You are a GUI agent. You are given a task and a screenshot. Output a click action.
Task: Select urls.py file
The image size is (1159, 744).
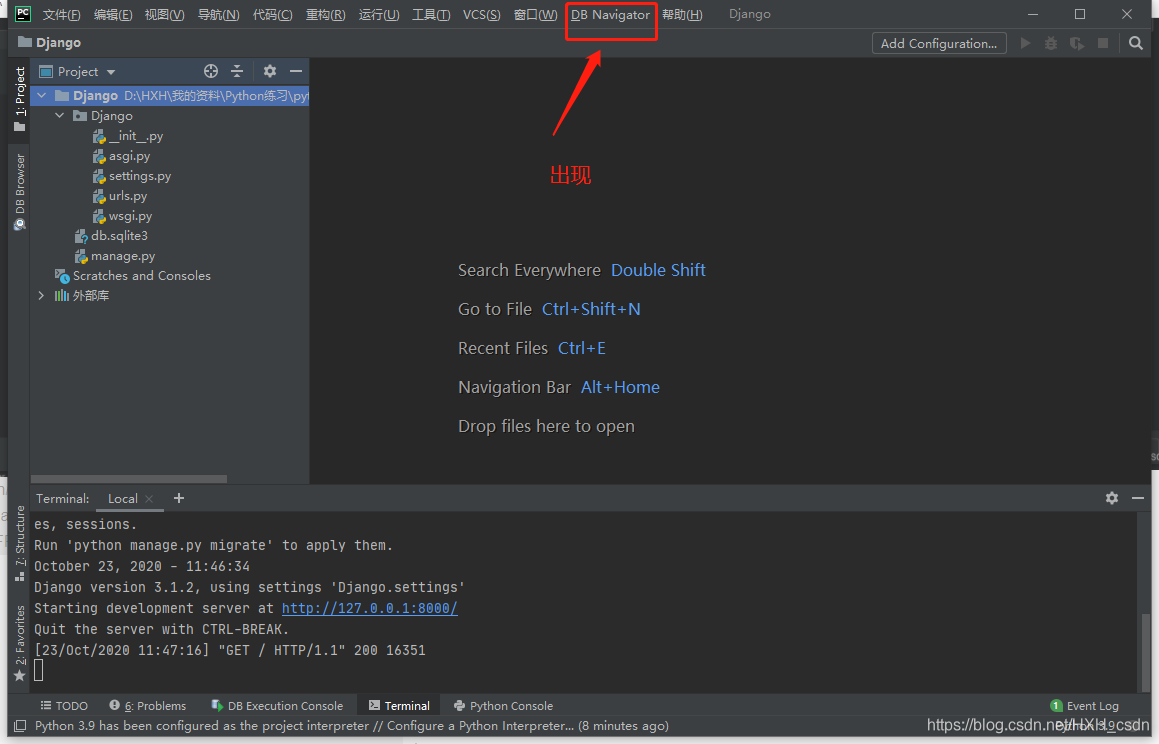click(x=120, y=196)
